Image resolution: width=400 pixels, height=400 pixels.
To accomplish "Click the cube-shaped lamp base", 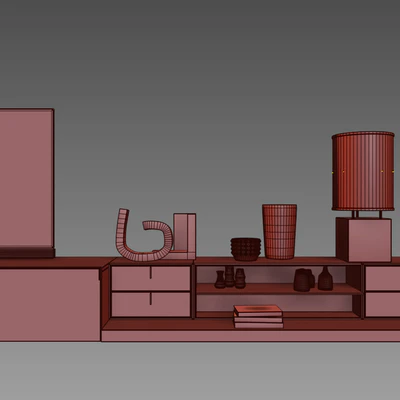I will click(x=364, y=240).
